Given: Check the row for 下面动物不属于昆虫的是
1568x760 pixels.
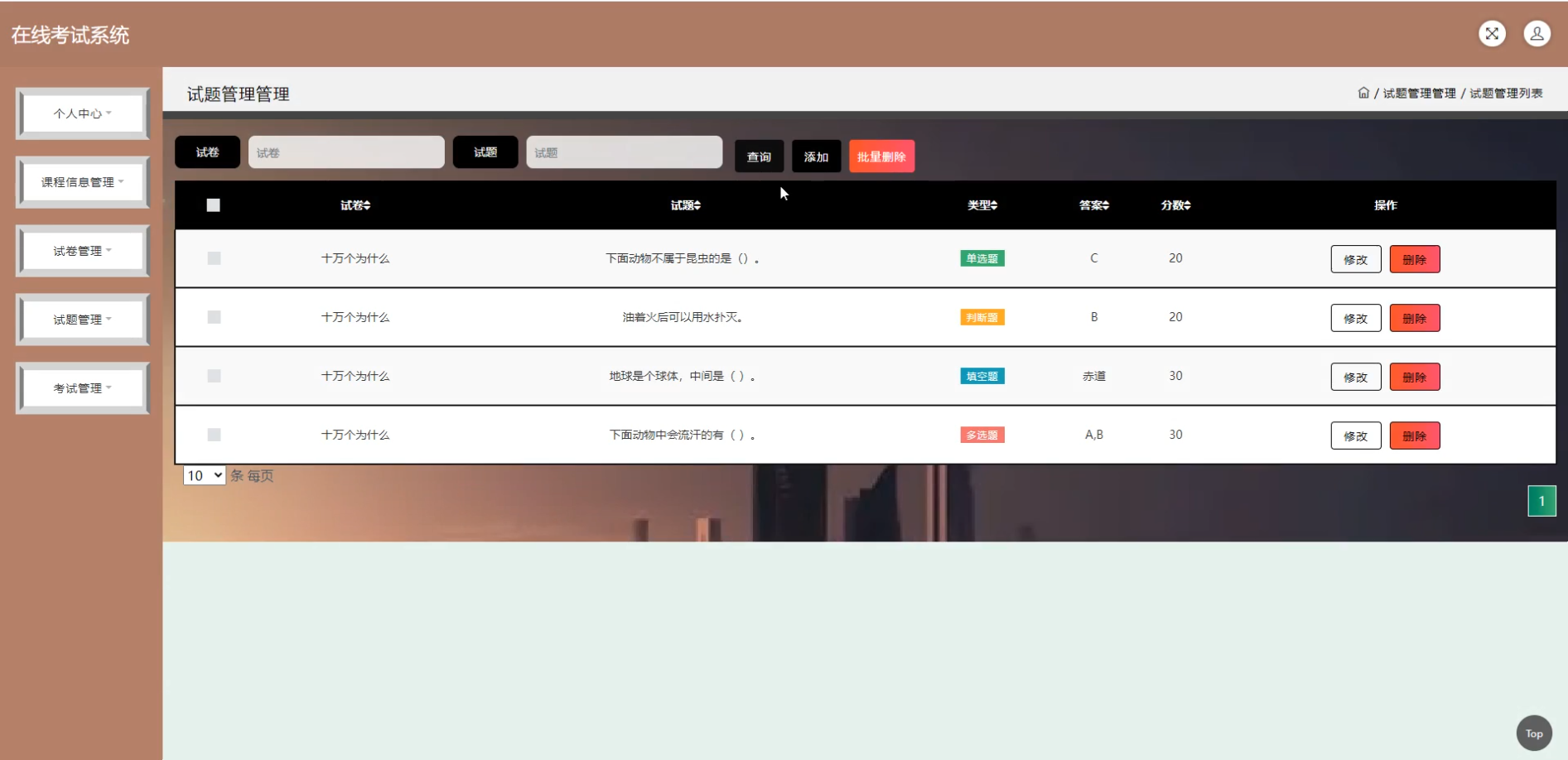Looking at the screenshot, I should click(x=214, y=258).
